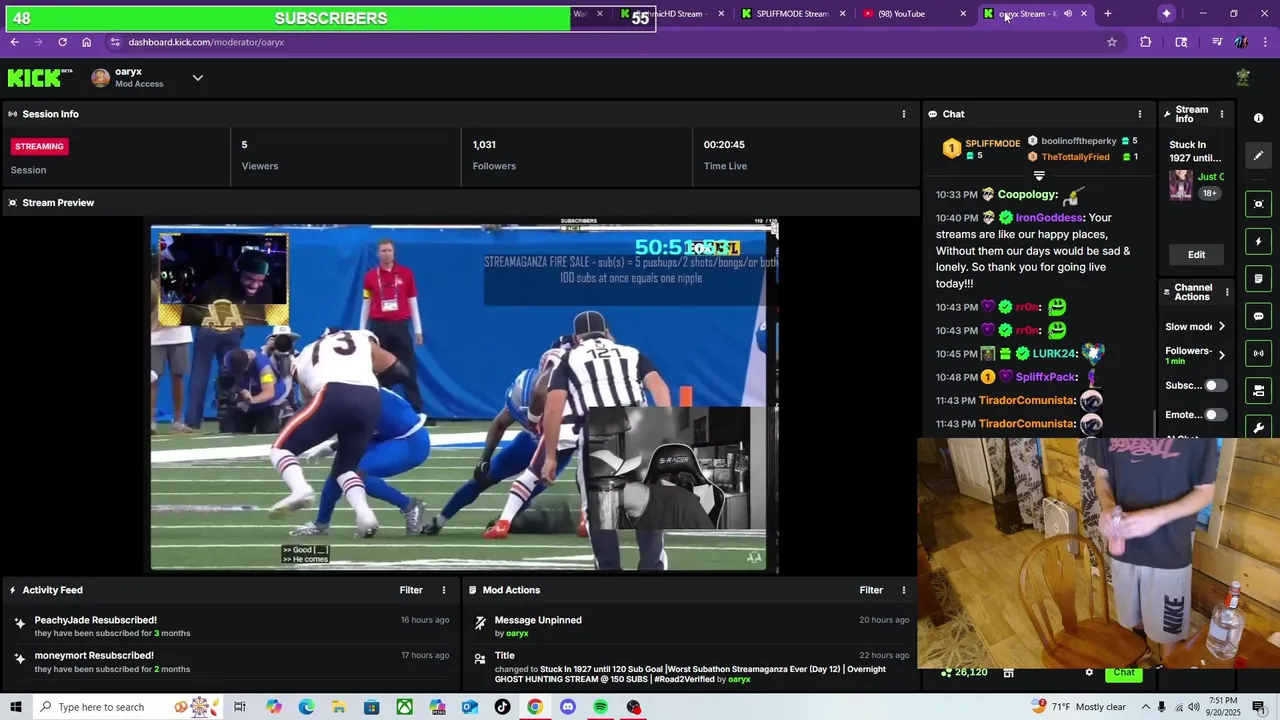Open Spotify from the taskbar
Image resolution: width=1280 pixels, height=720 pixels.
click(600, 707)
